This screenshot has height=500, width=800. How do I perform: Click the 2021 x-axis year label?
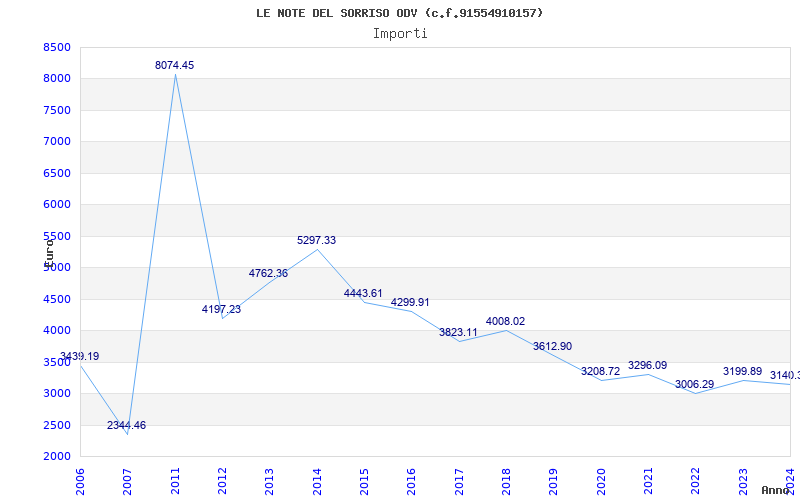(x=648, y=482)
